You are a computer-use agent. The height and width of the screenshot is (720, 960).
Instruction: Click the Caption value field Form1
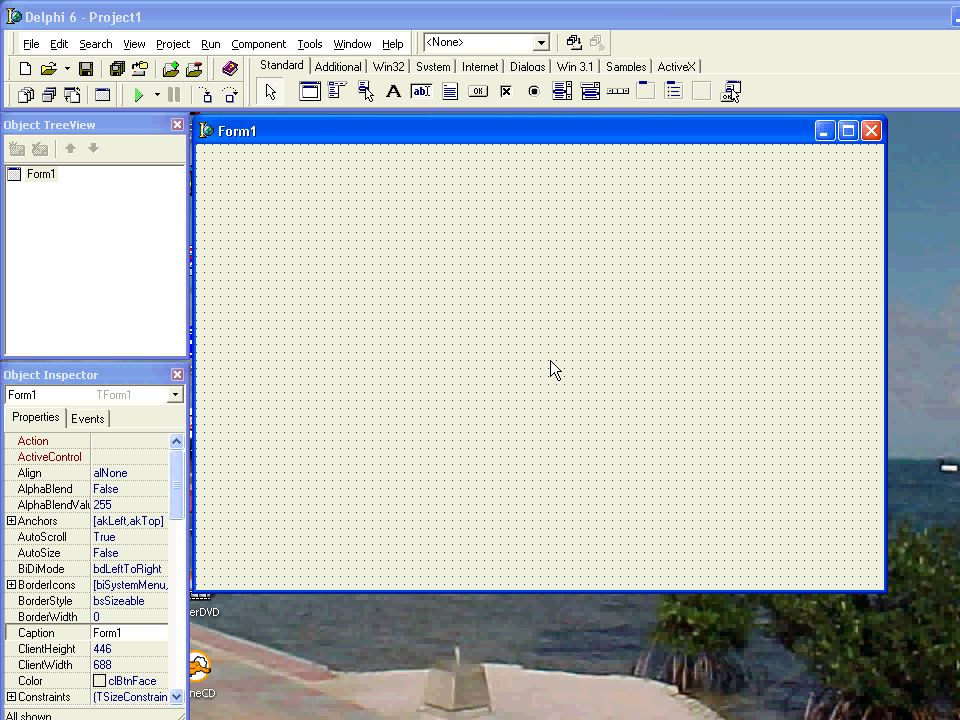click(129, 632)
